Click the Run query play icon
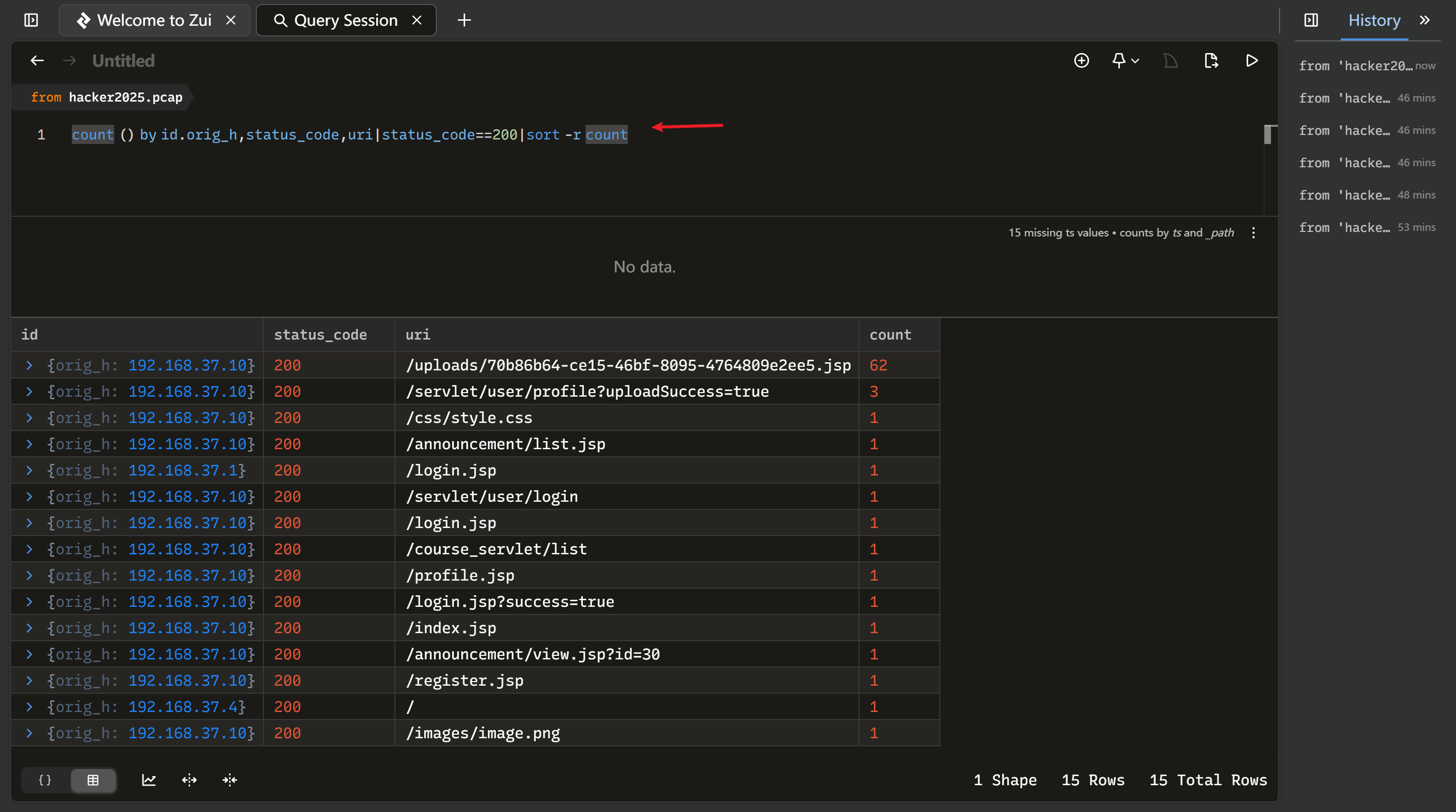Image resolution: width=1456 pixels, height=812 pixels. point(1251,61)
